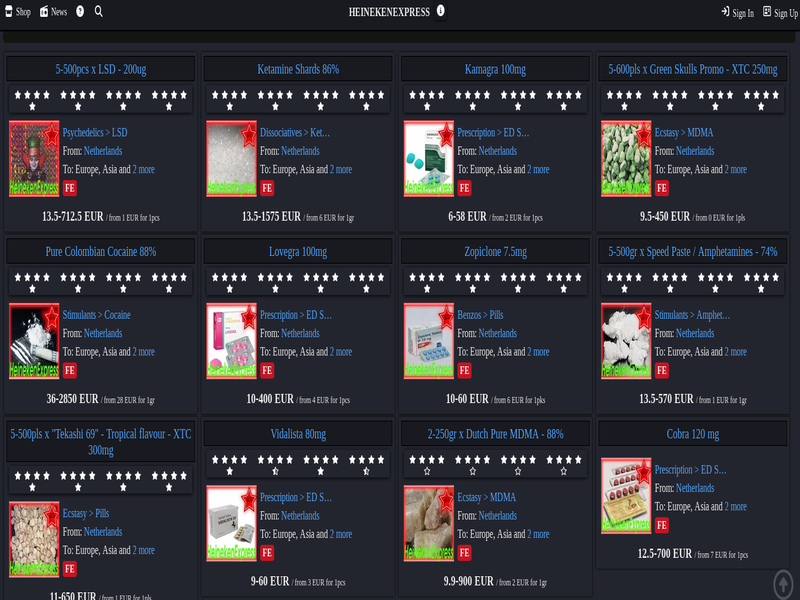Image resolution: width=800 pixels, height=600 pixels.
Task: Click the Sign In link
Action: coord(737,12)
